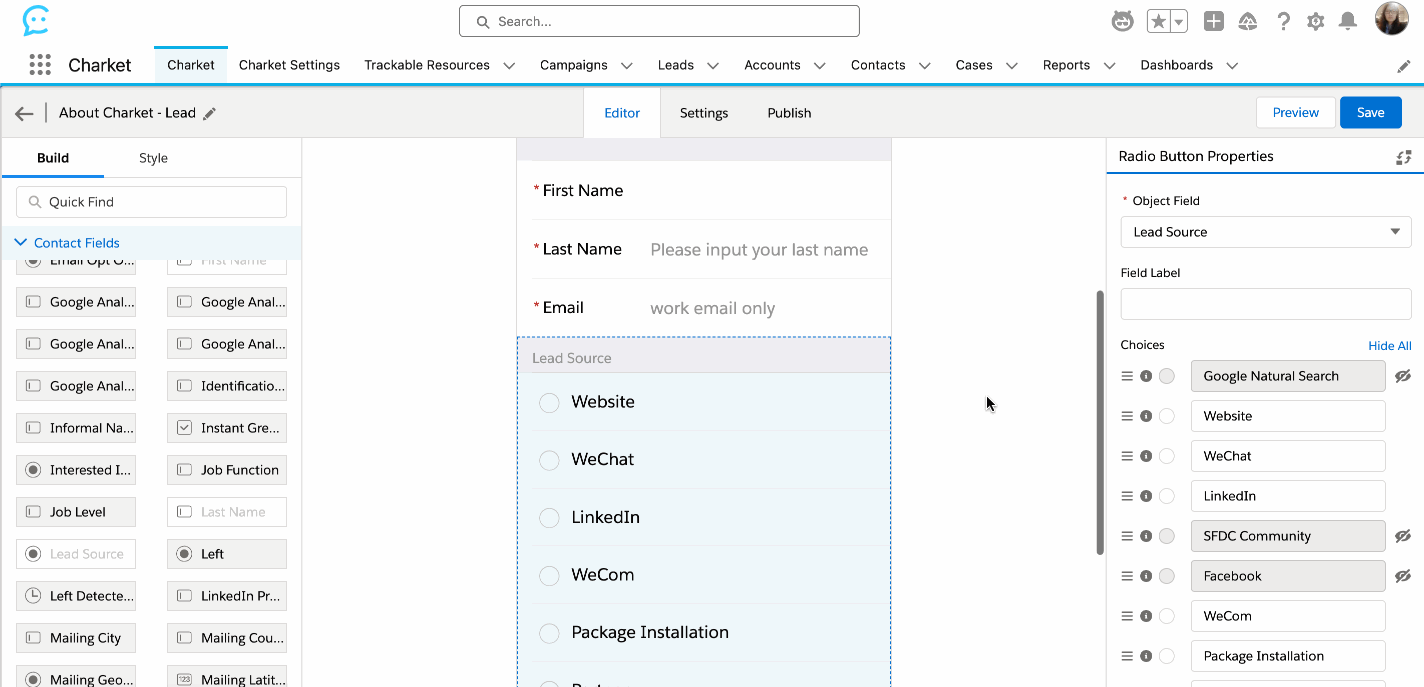Viewport: 1424px width, 687px height.
Task: Select the Informal Na... field element
Action: [76, 428]
